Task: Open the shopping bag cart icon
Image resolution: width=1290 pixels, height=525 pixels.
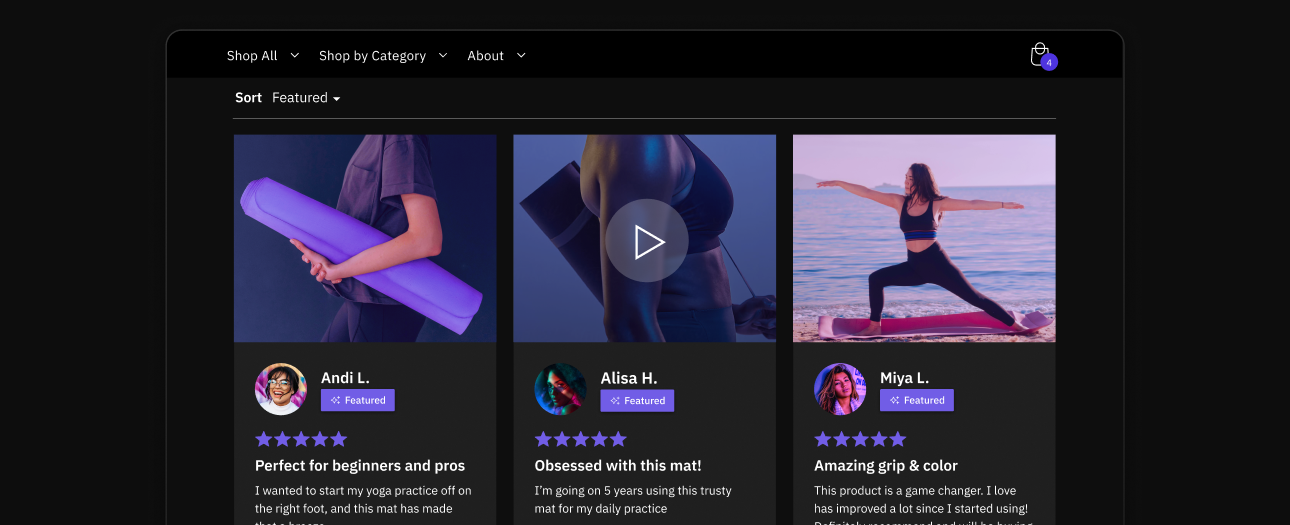Action: (1041, 55)
